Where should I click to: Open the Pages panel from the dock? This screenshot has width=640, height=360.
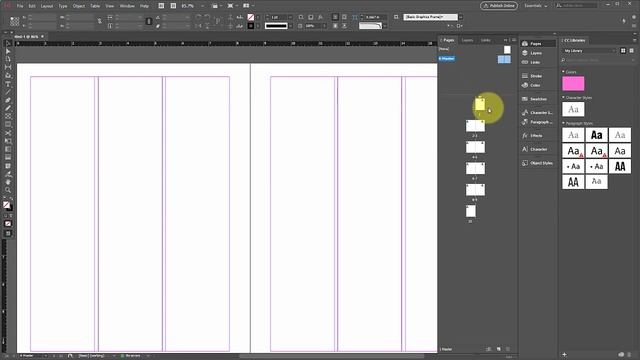pos(538,43)
